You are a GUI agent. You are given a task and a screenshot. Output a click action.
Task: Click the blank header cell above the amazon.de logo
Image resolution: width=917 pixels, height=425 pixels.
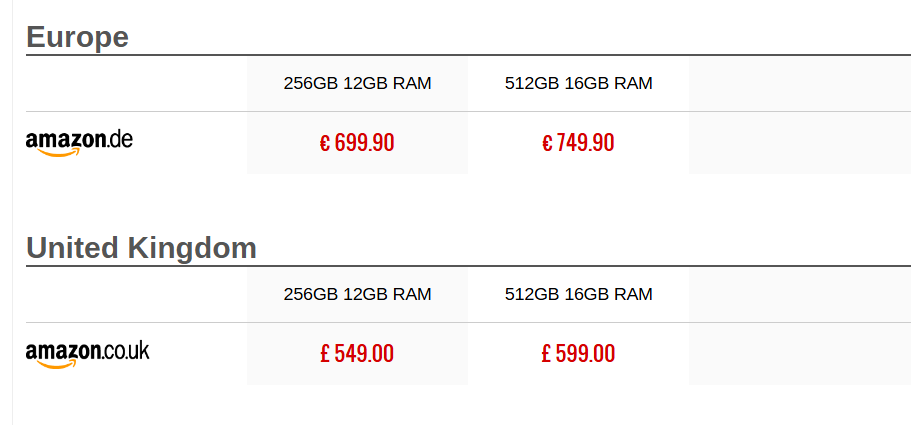(x=136, y=83)
